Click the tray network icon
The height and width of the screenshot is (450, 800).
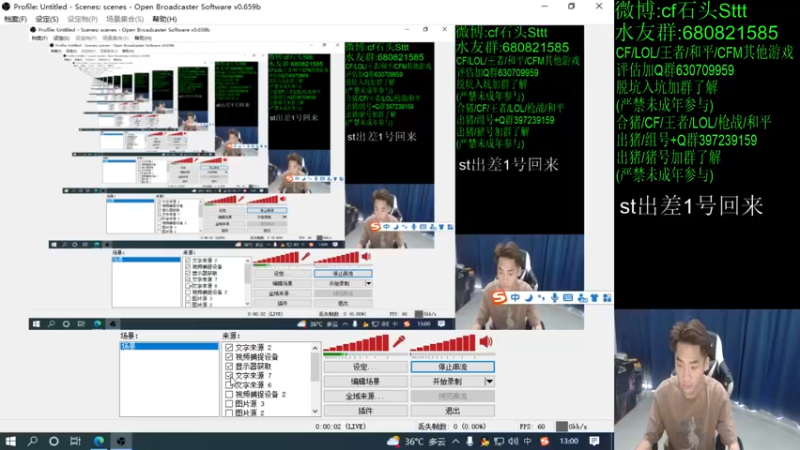pos(498,441)
